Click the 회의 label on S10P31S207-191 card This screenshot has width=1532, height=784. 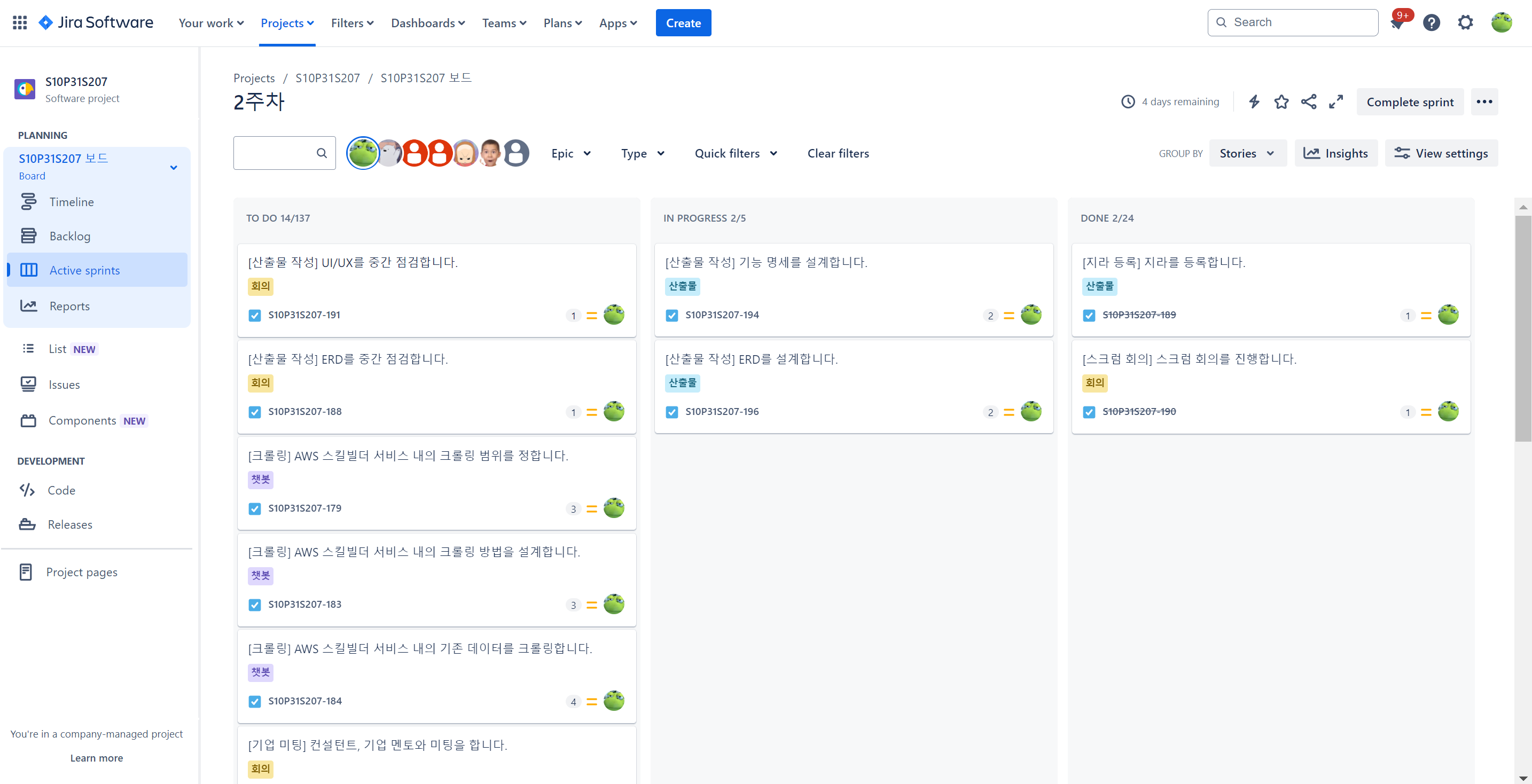(x=261, y=286)
